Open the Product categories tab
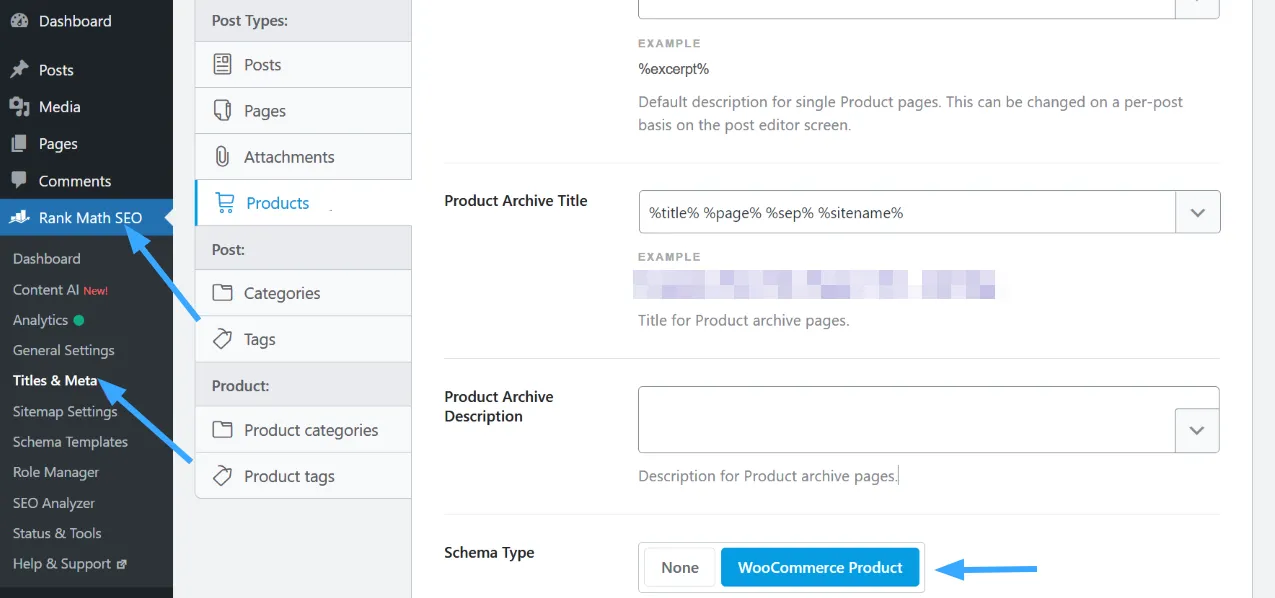 pos(303,430)
